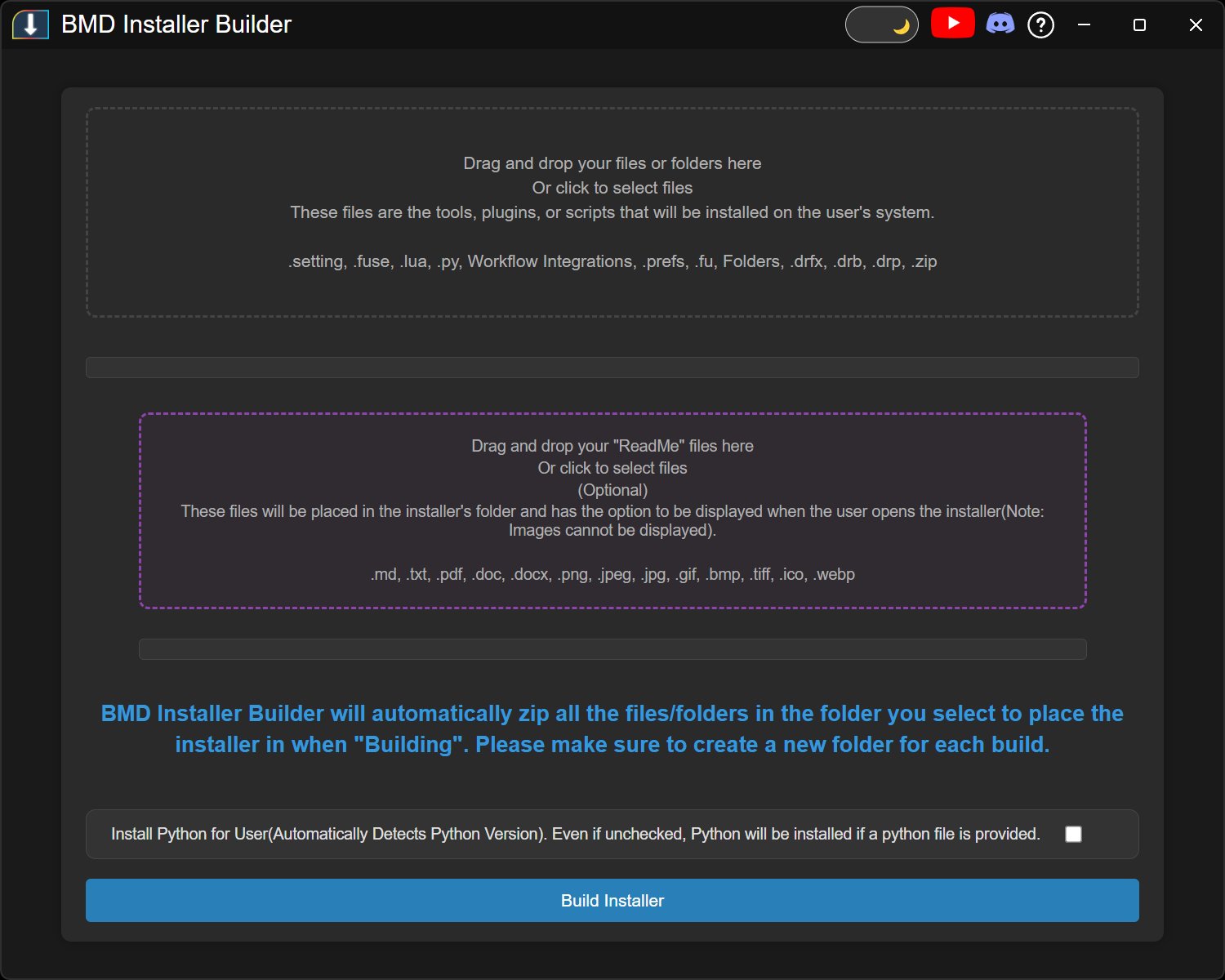Click "Drag and drop your files or folders here"
1225x980 pixels.
(612, 163)
